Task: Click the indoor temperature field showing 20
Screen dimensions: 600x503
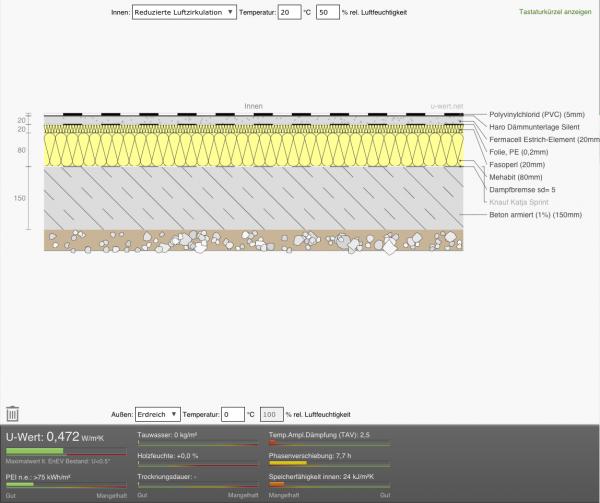Action: click(288, 12)
